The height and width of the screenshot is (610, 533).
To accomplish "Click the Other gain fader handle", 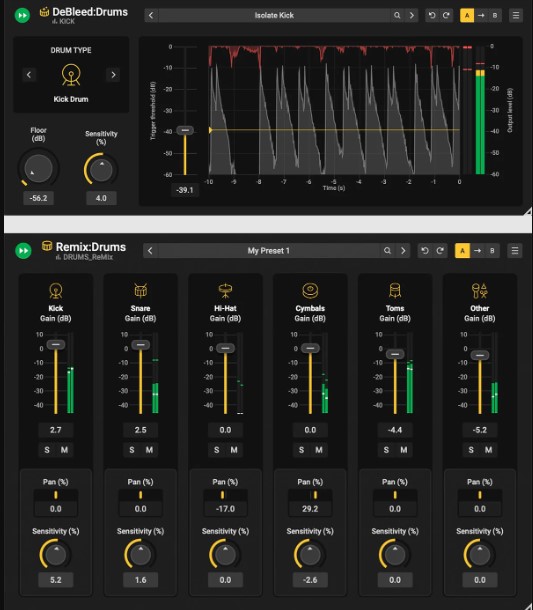I will (480, 355).
